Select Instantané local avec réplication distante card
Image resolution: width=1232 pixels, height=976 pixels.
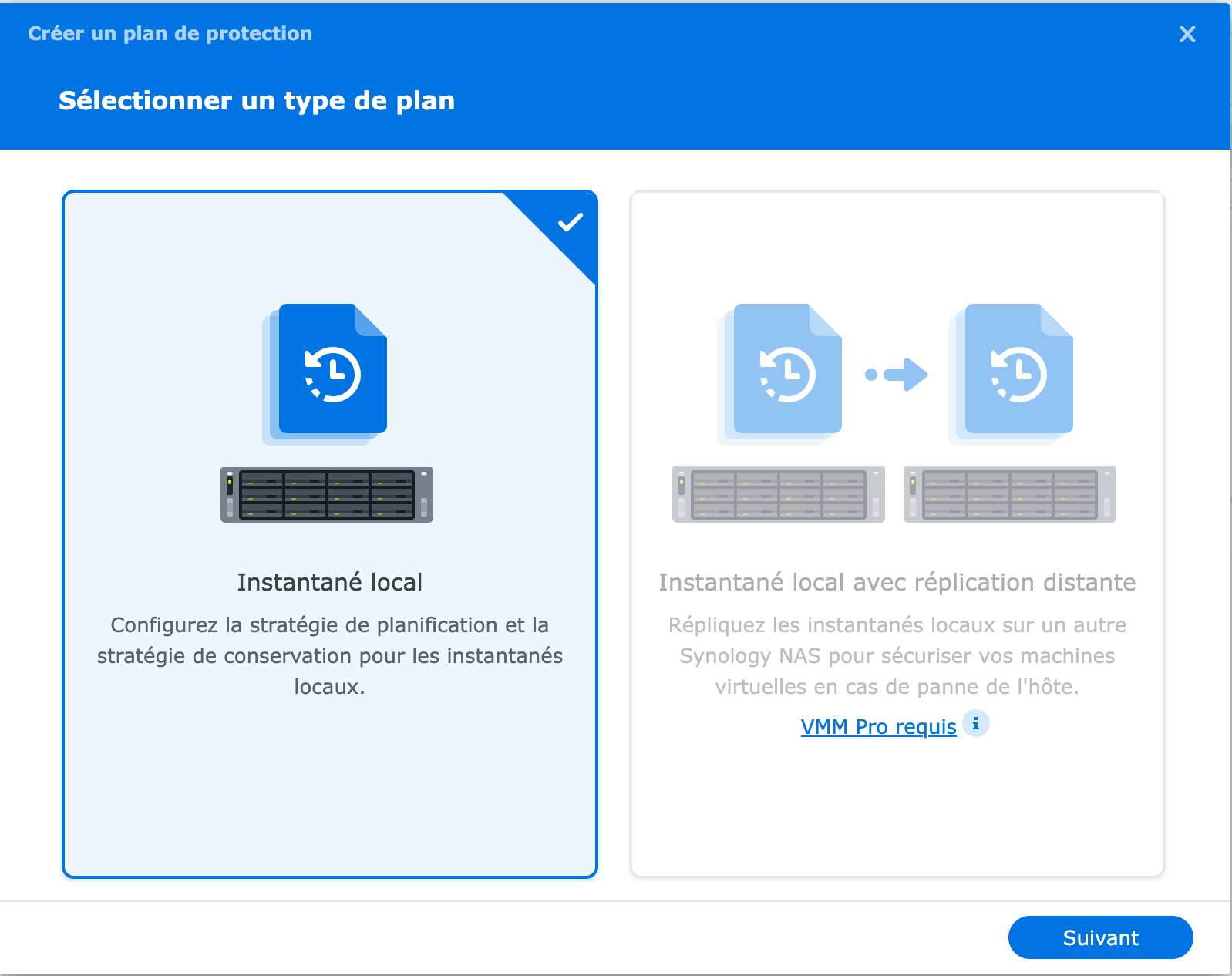tap(897, 534)
